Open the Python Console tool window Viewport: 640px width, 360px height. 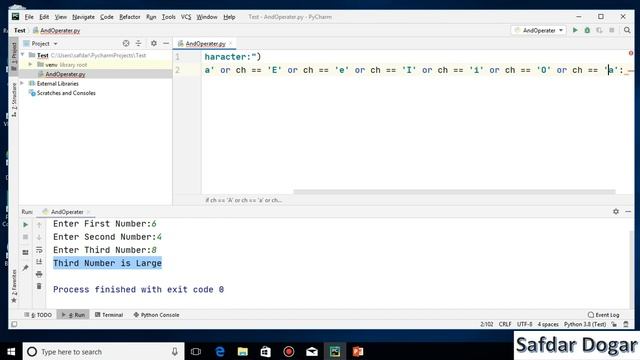(156, 315)
